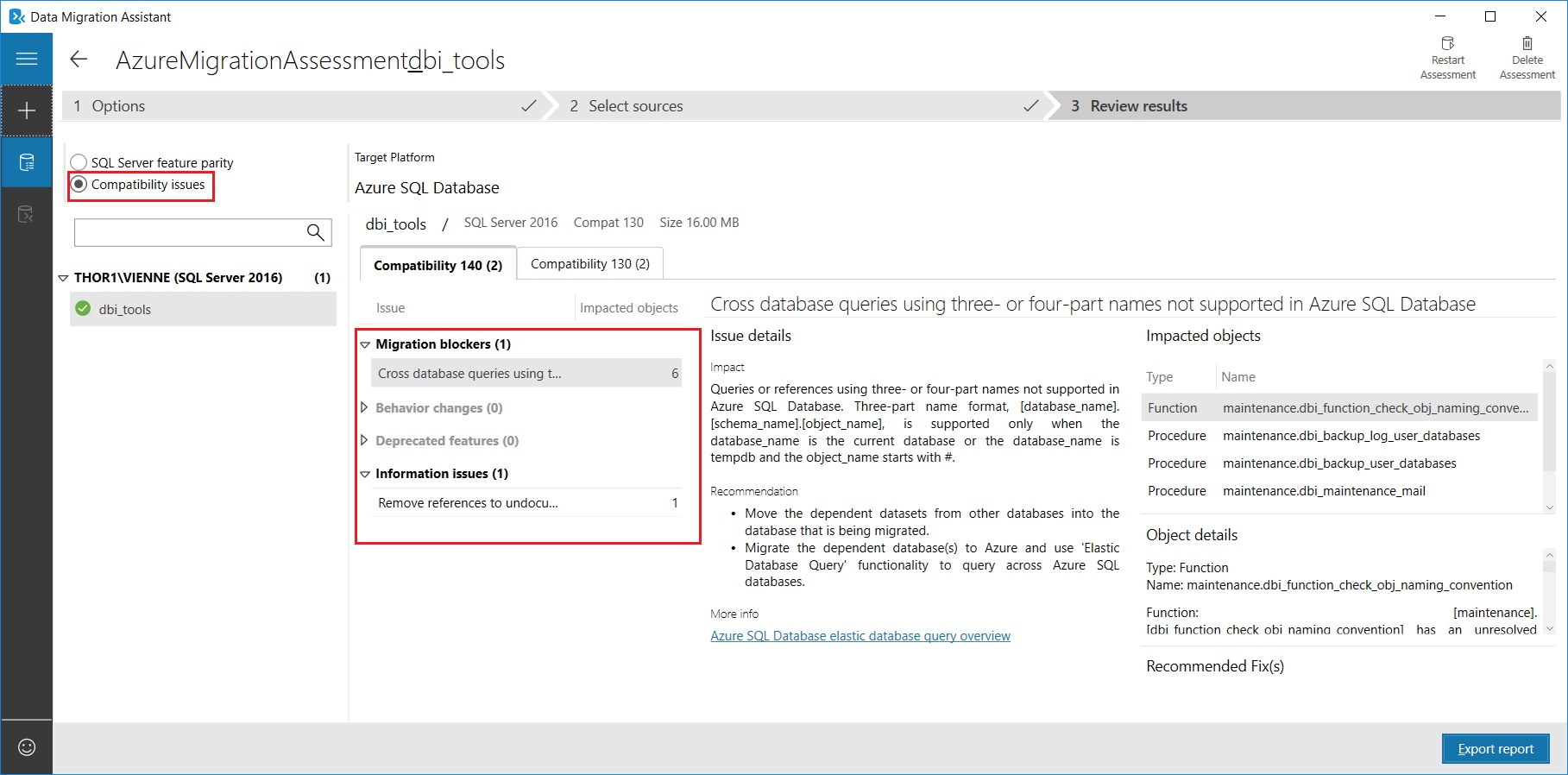Screen dimensions: 1568x775
Task: Maximize the Data Migration Assistant window
Action: point(1490,16)
